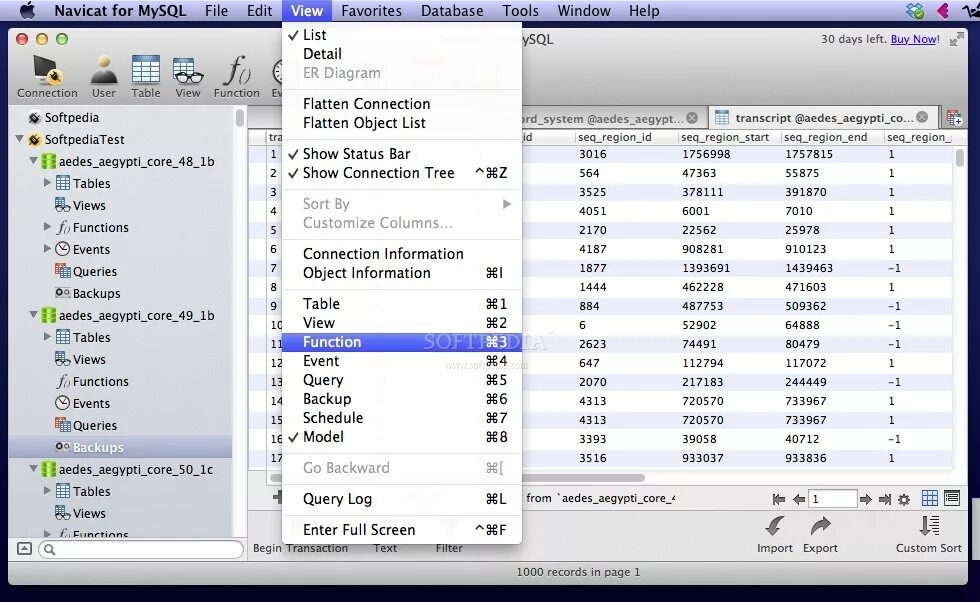Click Queries icon under core_48_1b
The image size is (980, 602).
[x=62, y=271]
